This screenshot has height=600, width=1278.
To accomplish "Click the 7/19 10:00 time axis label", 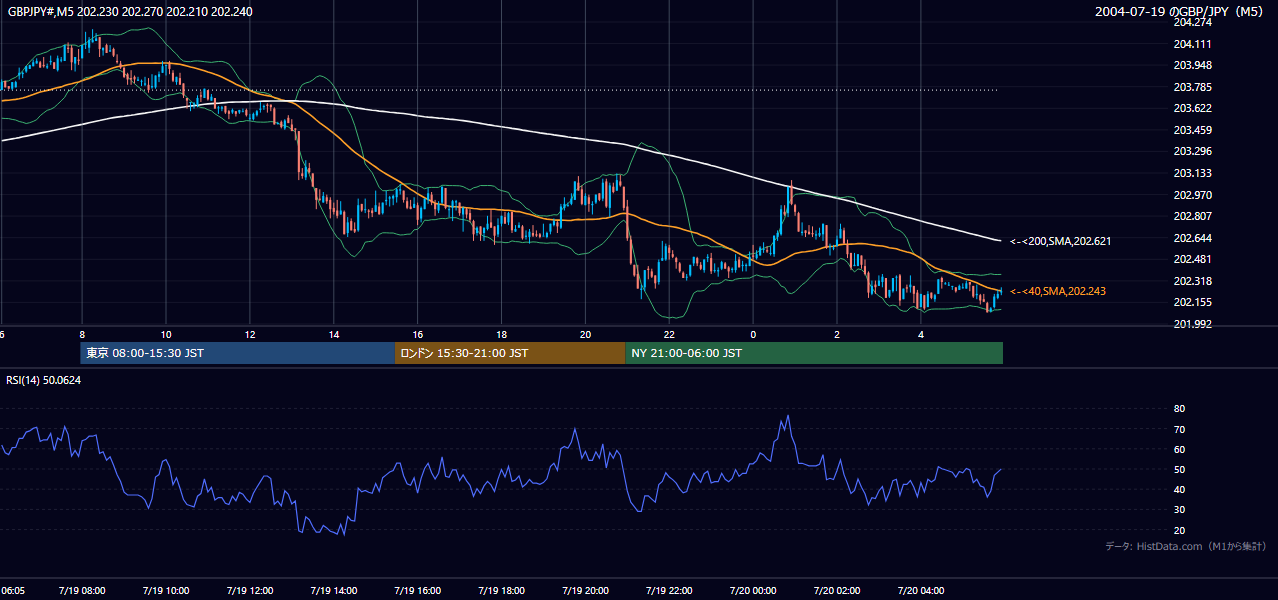I will click(x=164, y=591).
